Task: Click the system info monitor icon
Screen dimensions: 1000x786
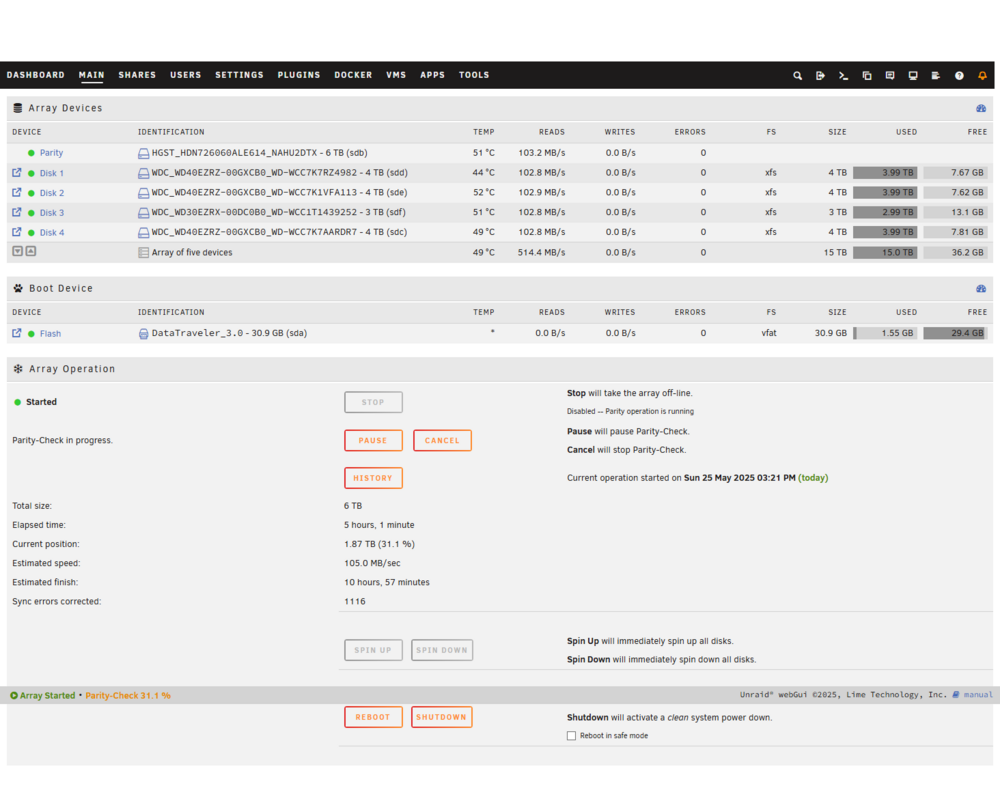Action: 913,75
